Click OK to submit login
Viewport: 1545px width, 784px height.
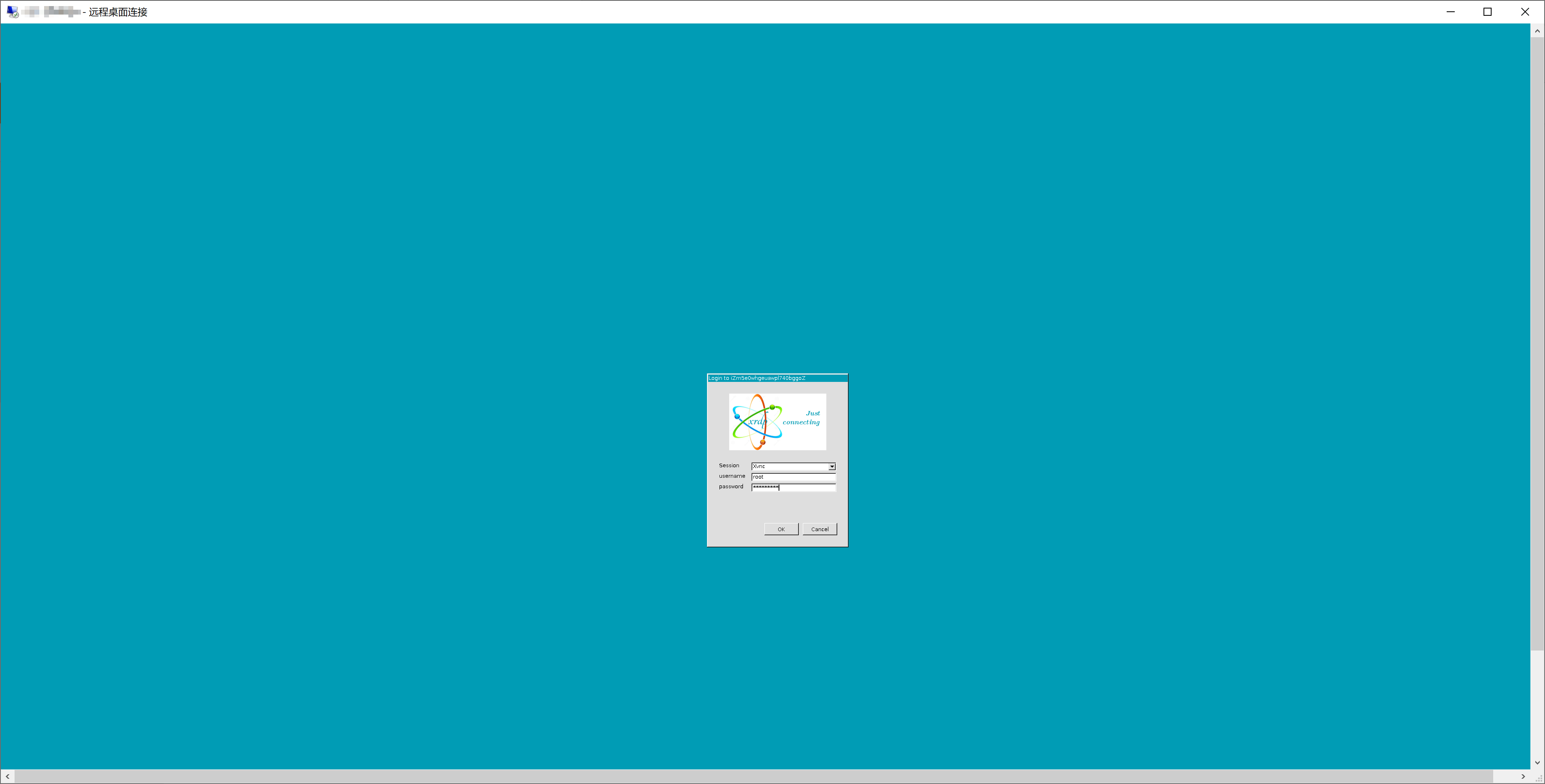(x=781, y=529)
